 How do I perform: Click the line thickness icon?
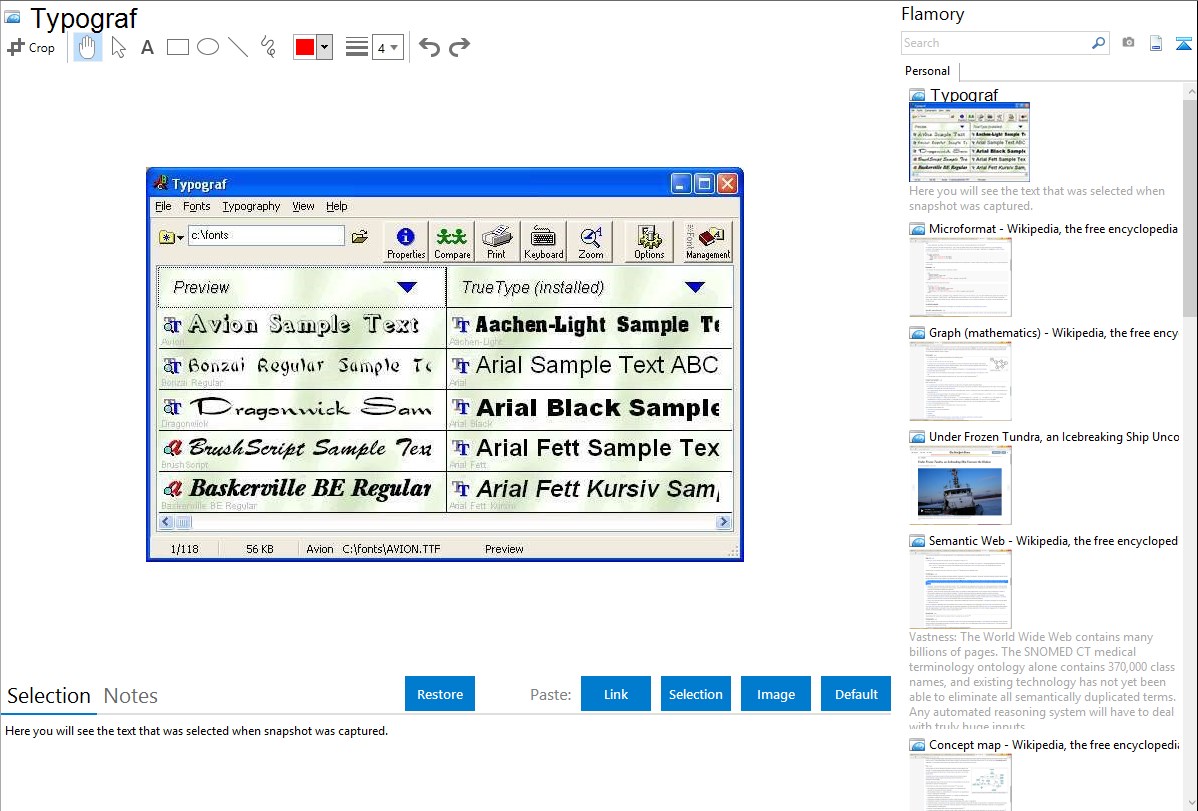pyautogui.click(x=356, y=47)
